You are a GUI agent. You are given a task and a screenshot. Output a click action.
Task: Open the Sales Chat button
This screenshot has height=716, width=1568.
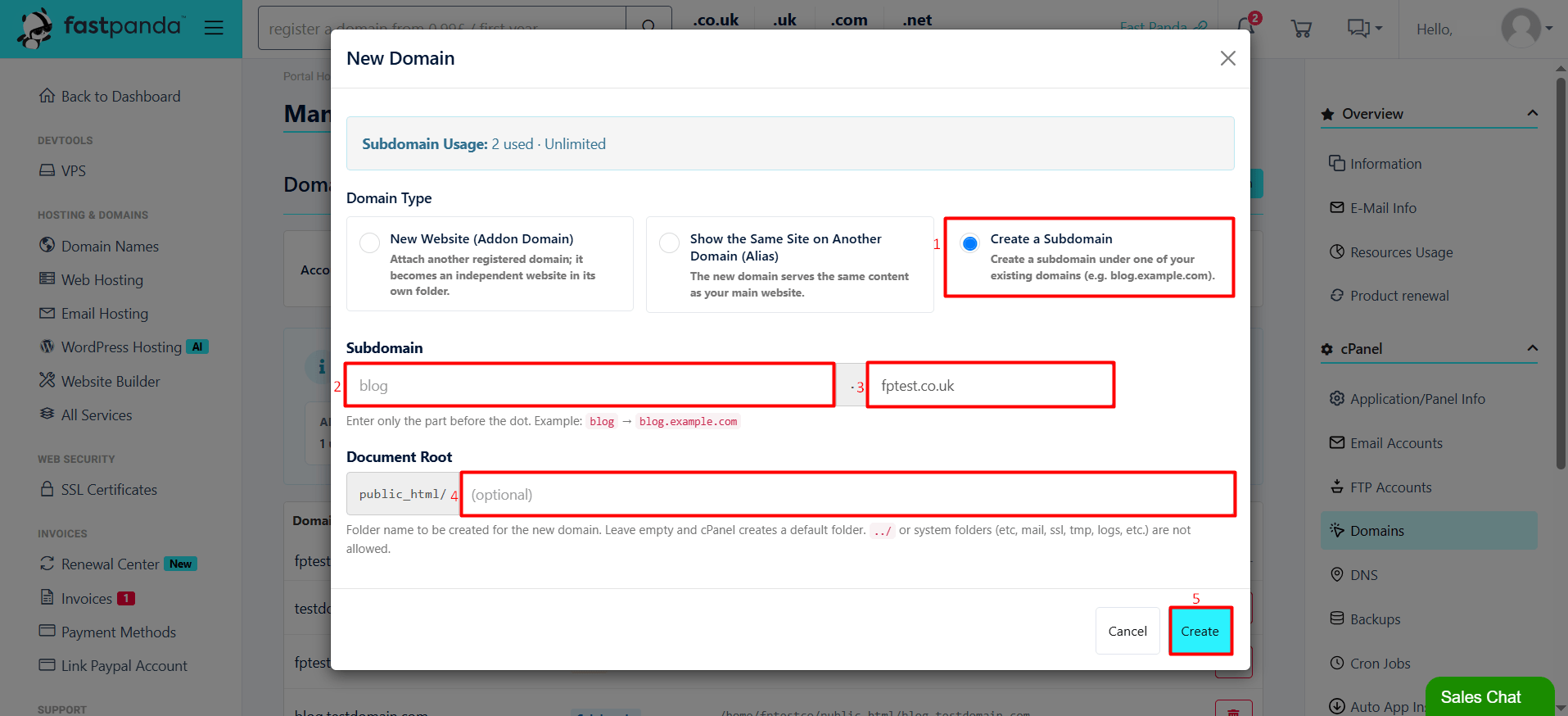1489,696
